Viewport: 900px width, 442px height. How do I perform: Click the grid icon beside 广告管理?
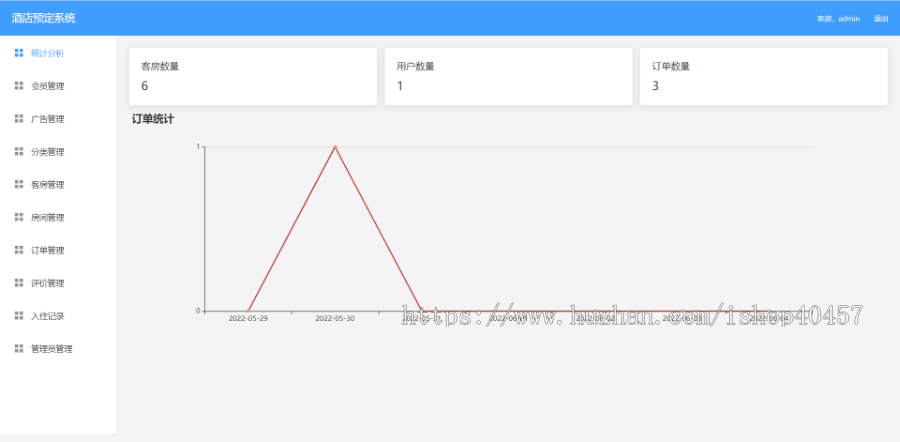pos(19,119)
